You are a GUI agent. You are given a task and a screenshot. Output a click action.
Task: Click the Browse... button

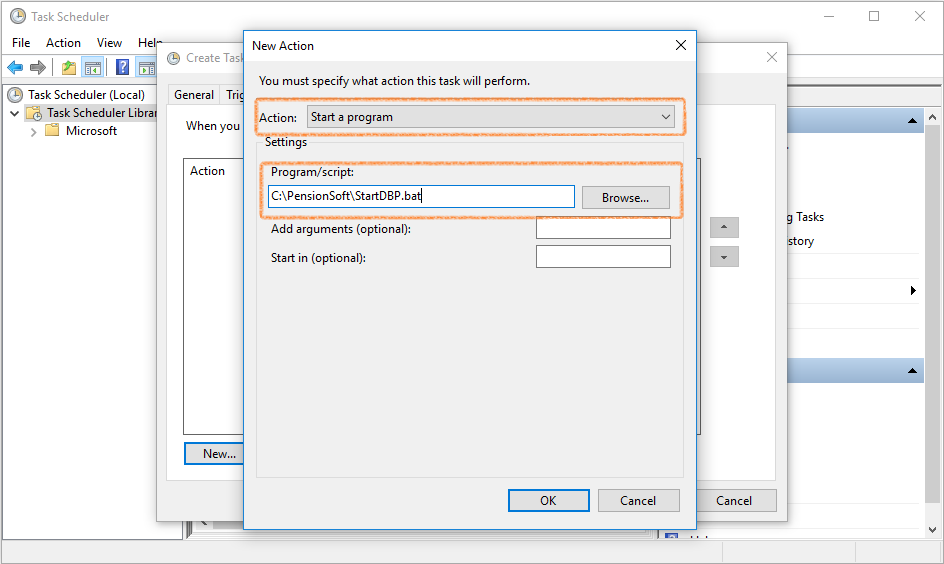[x=625, y=198]
